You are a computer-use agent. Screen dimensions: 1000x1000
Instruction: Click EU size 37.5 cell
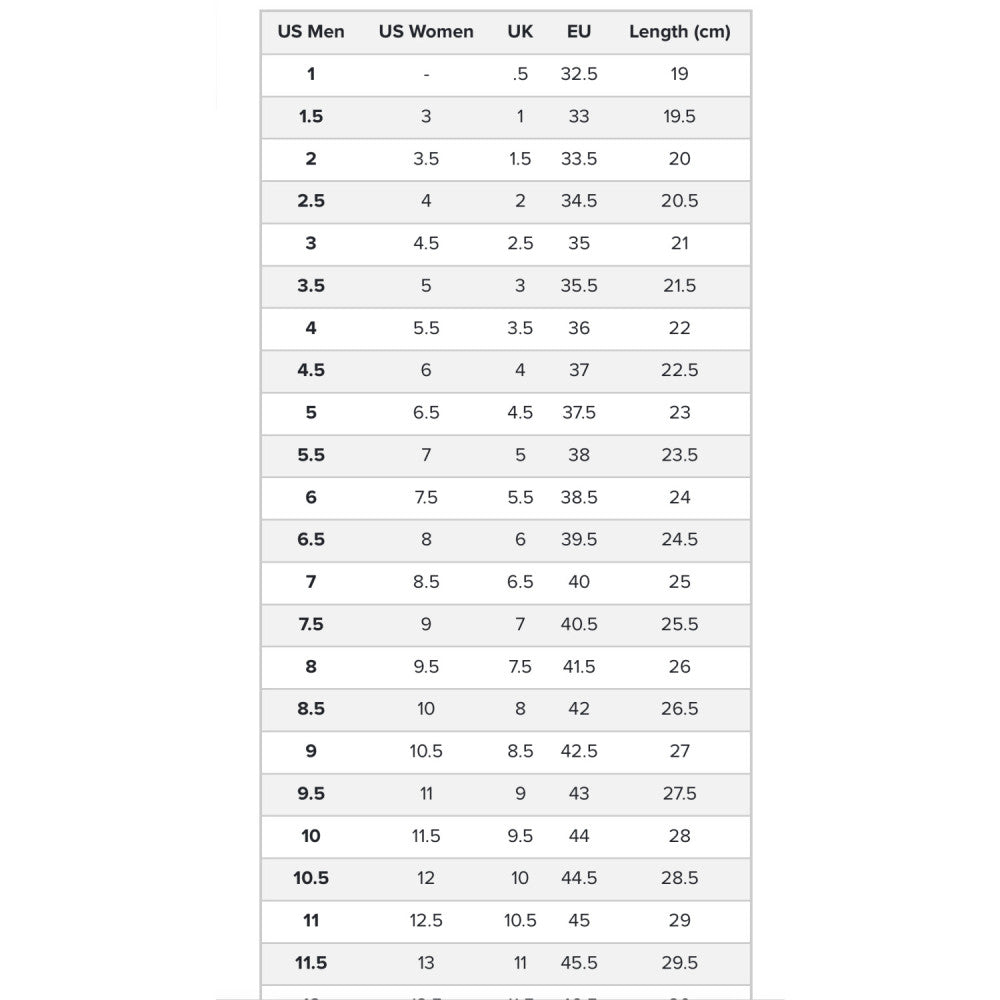(579, 413)
